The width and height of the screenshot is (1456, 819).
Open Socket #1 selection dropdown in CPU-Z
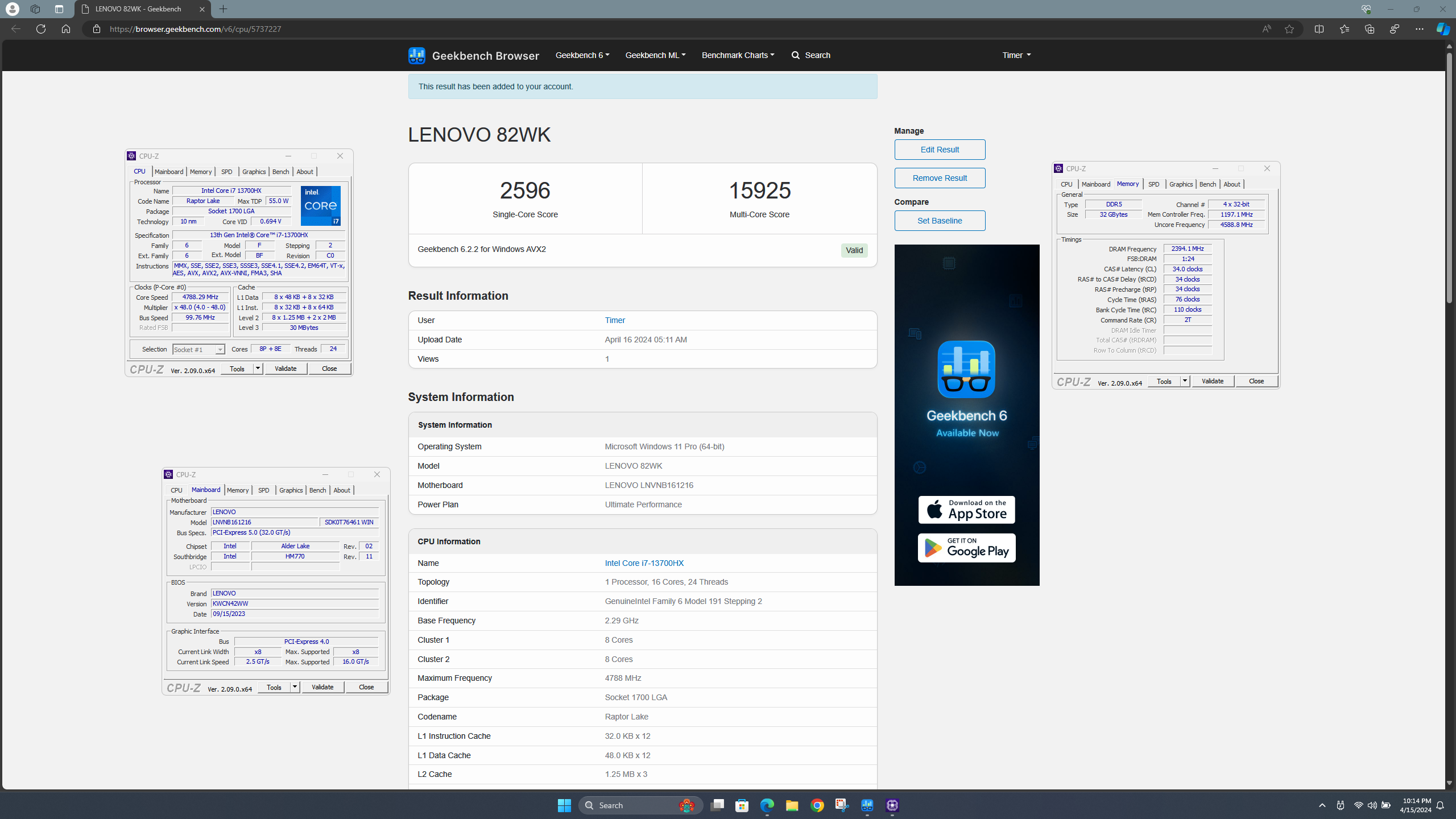point(198,349)
